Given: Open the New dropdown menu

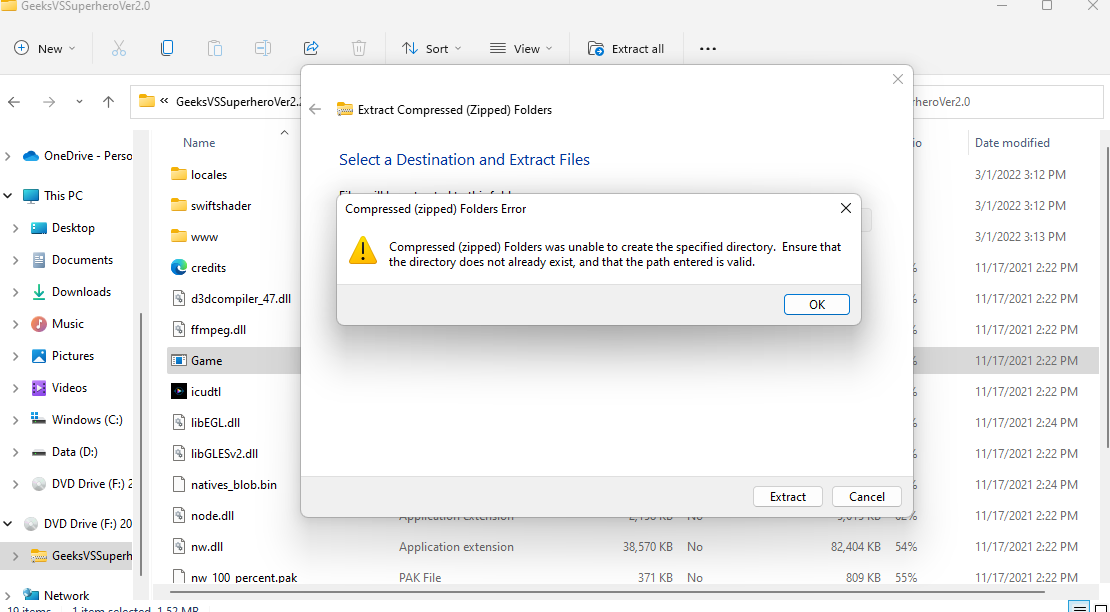Looking at the screenshot, I should (45, 48).
